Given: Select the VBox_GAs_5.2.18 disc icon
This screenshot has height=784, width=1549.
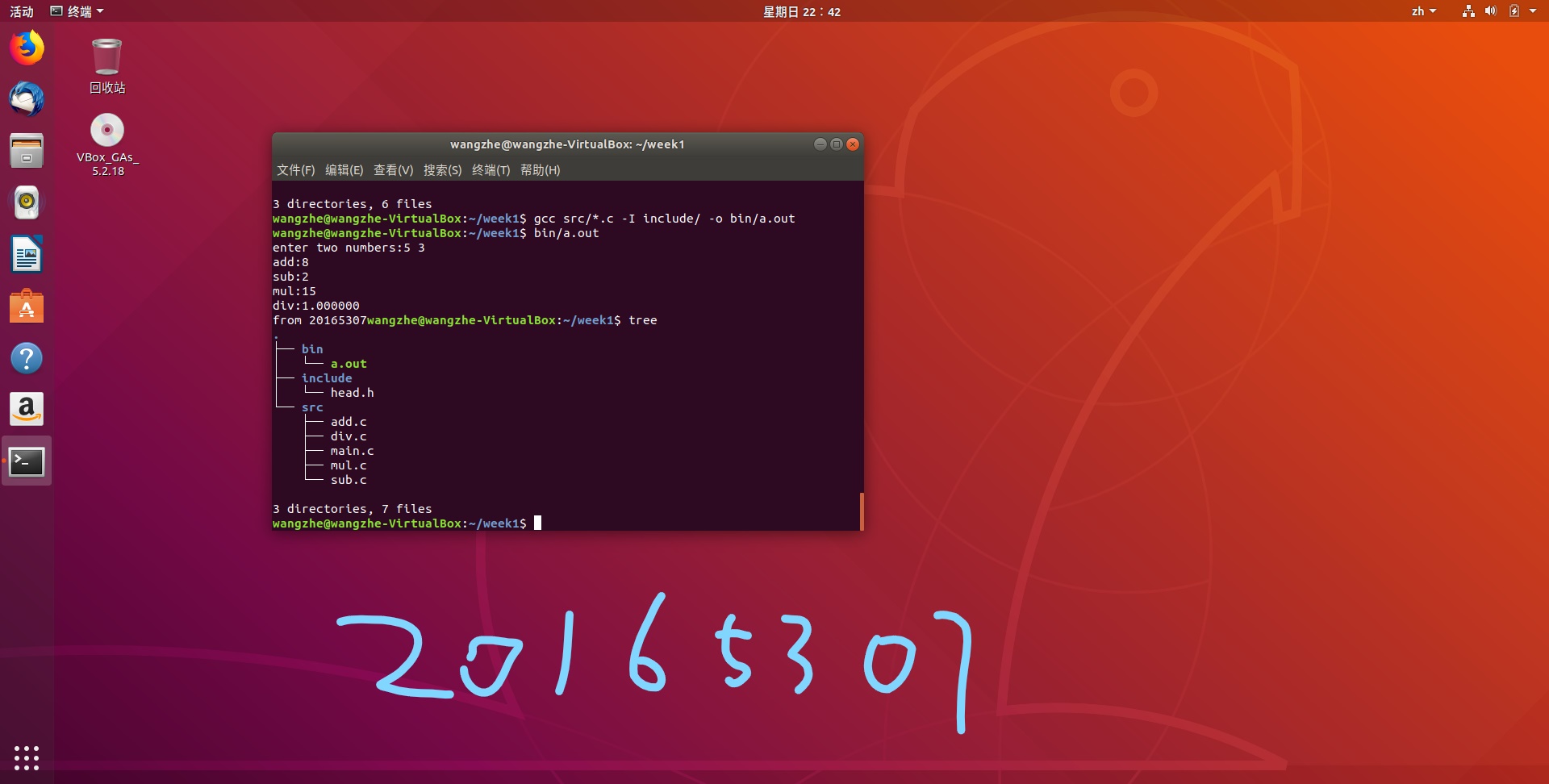Looking at the screenshot, I should point(107,145).
